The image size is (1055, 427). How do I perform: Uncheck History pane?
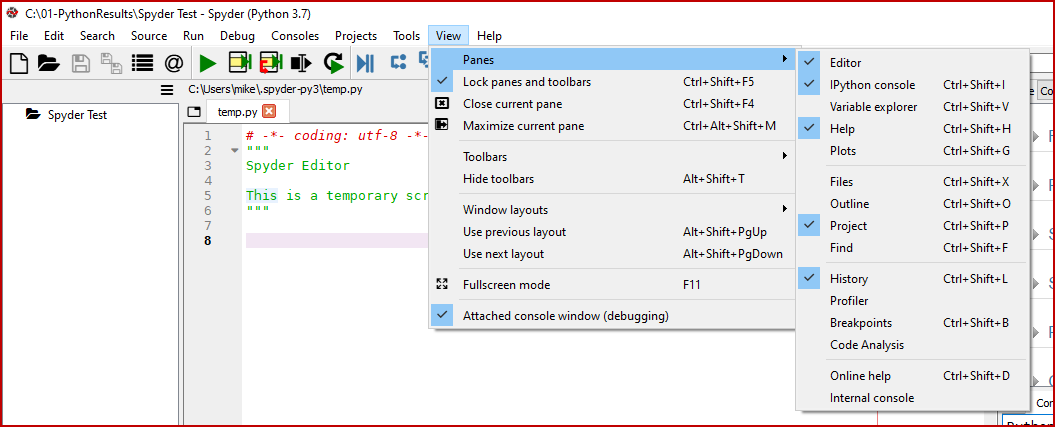pyautogui.click(x=912, y=278)
